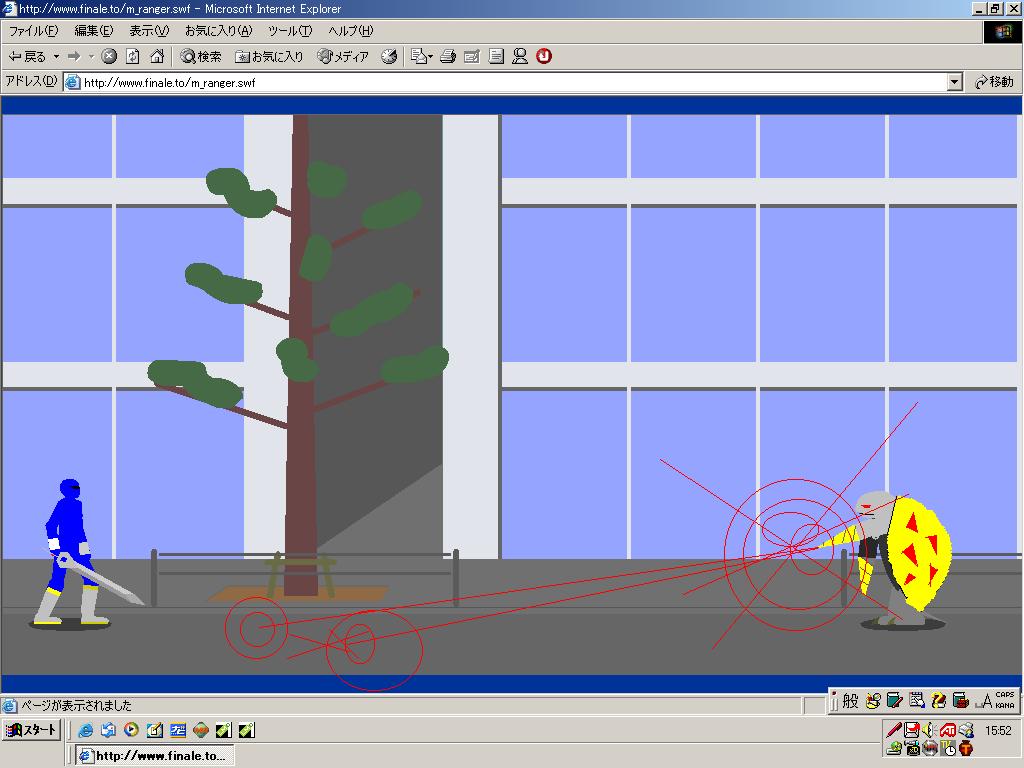Click the Mail envelope toolbar icon
The image size is (1024, 768).
(418, 57)
